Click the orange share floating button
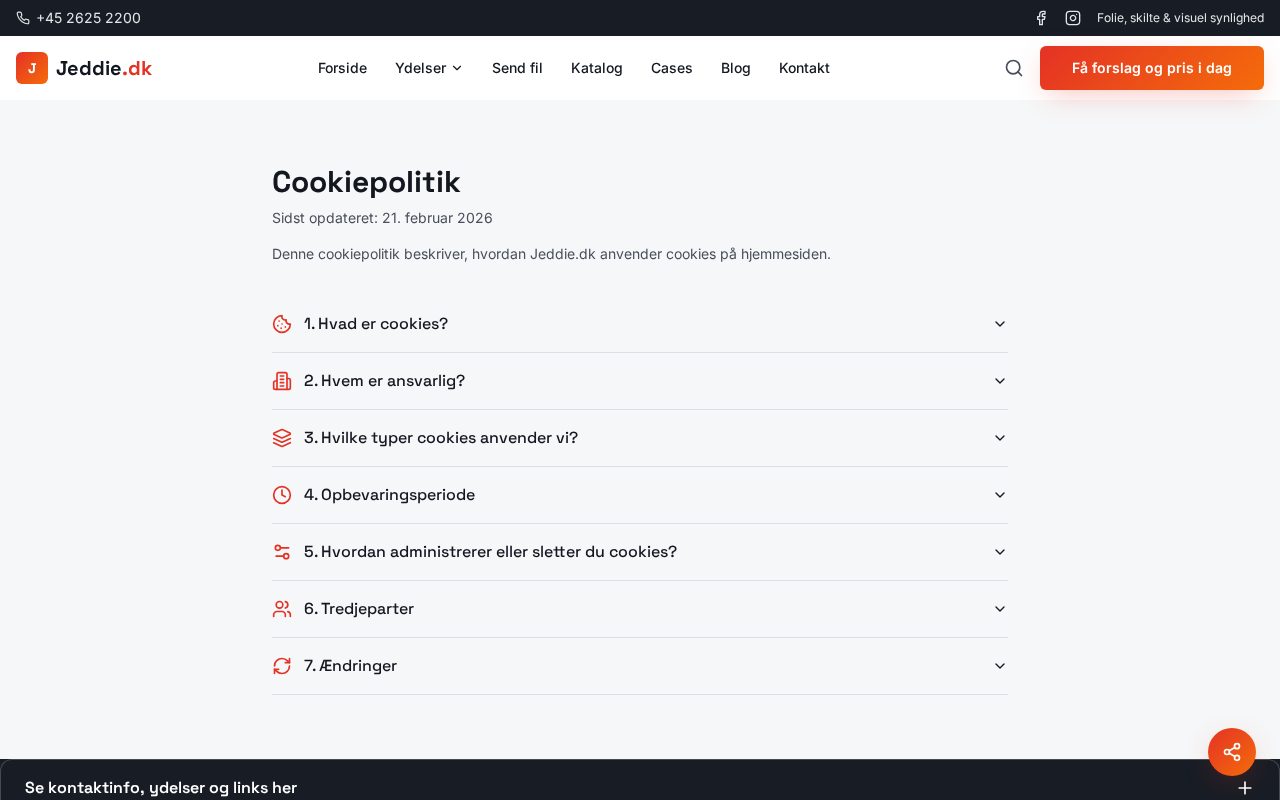The width and height of the screenshot is (1280, 800). point(1231,752)
